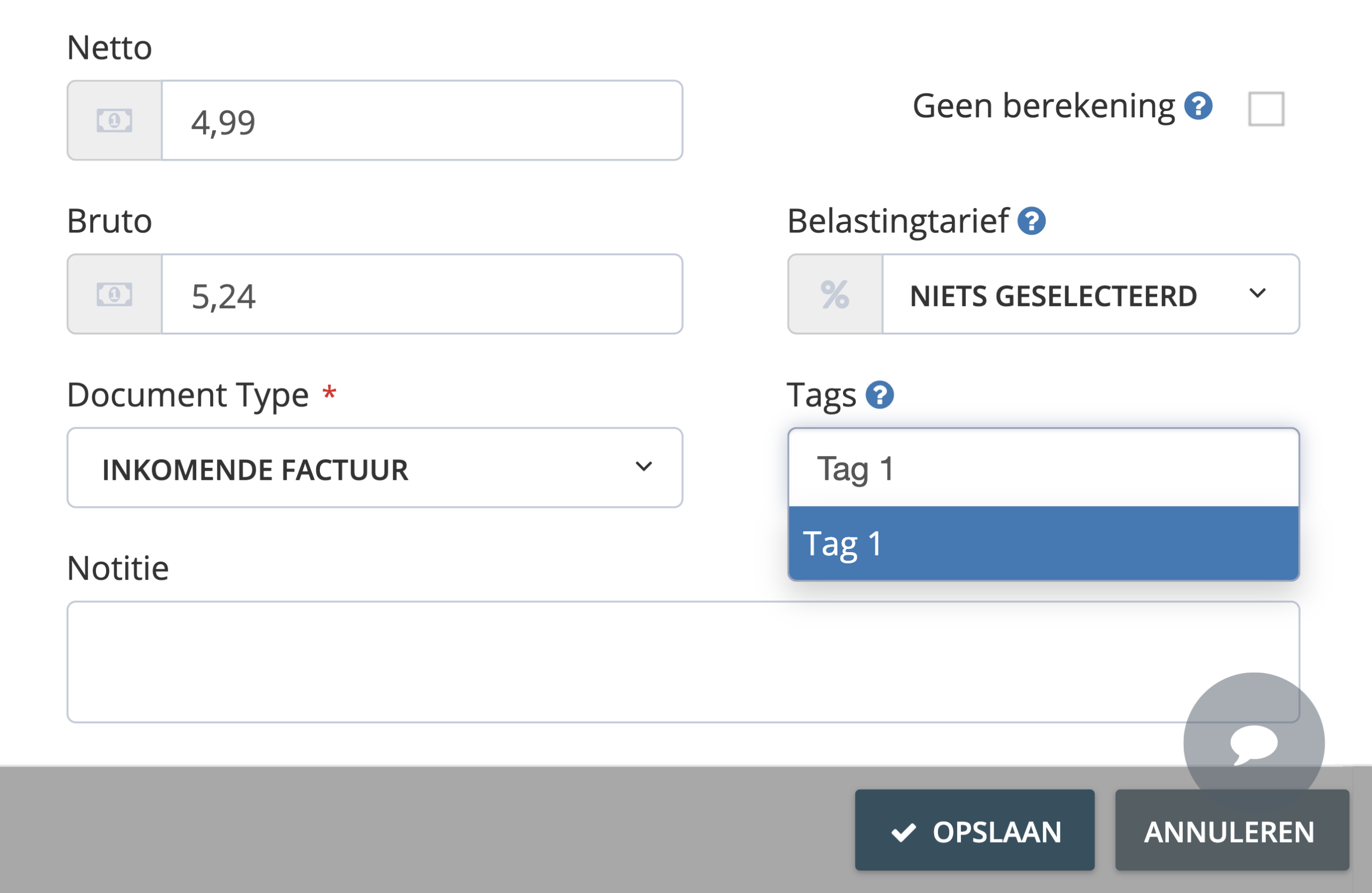Click the money icon beside Netto field
The image size is (1372, 893).
pyautogui.click(x=114, y=121)
